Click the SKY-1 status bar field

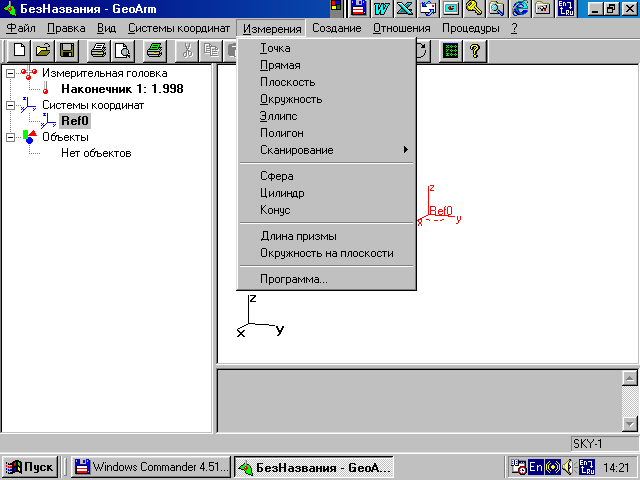(604, 444)
